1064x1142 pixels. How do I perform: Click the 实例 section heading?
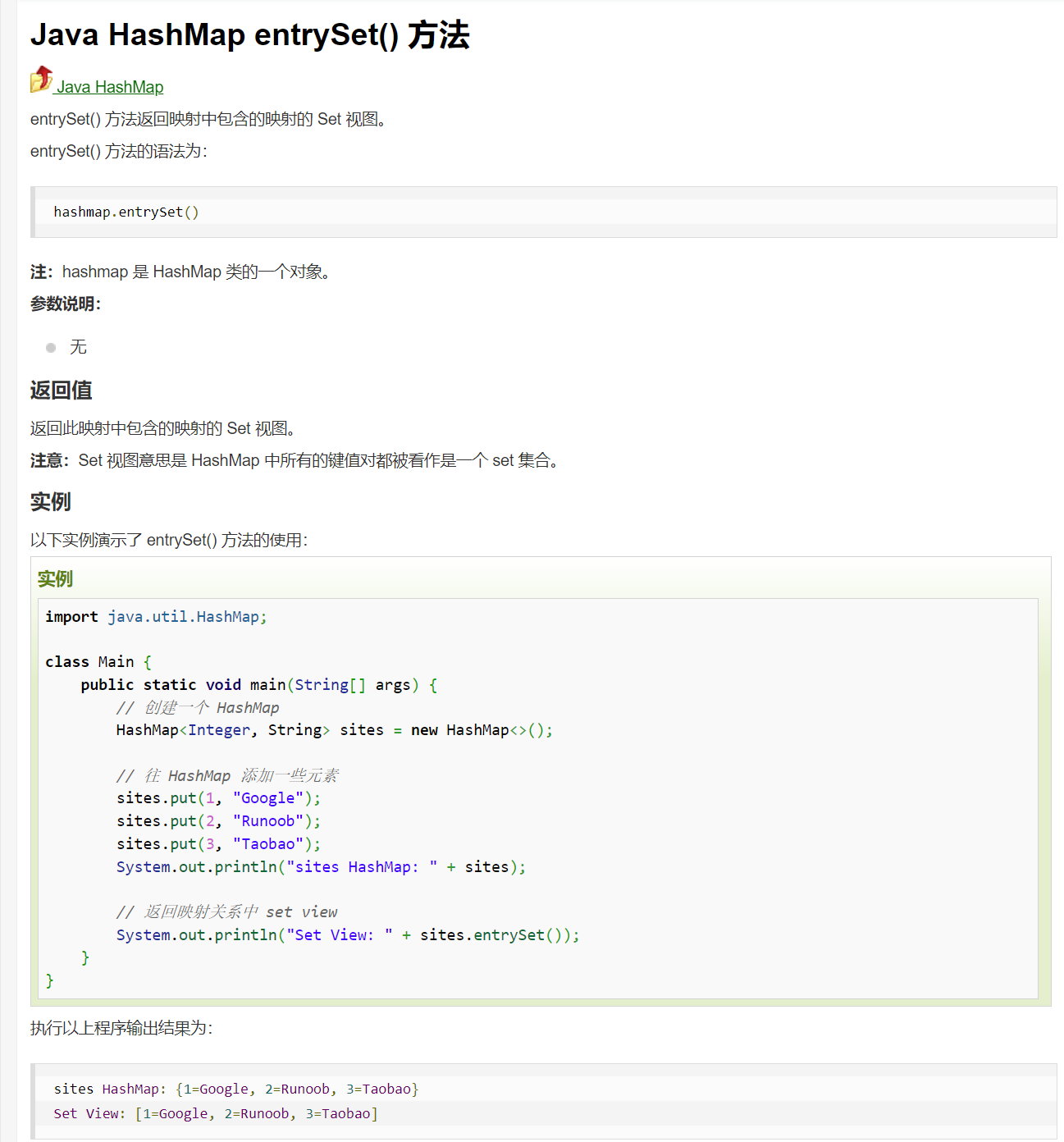click(50, 501)
